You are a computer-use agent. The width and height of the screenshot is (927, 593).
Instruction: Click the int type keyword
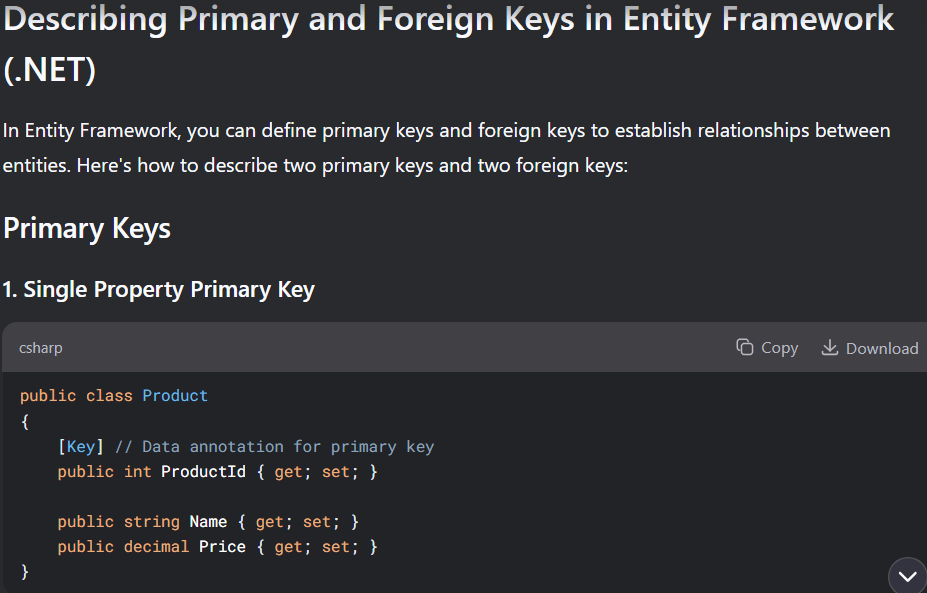137,472
